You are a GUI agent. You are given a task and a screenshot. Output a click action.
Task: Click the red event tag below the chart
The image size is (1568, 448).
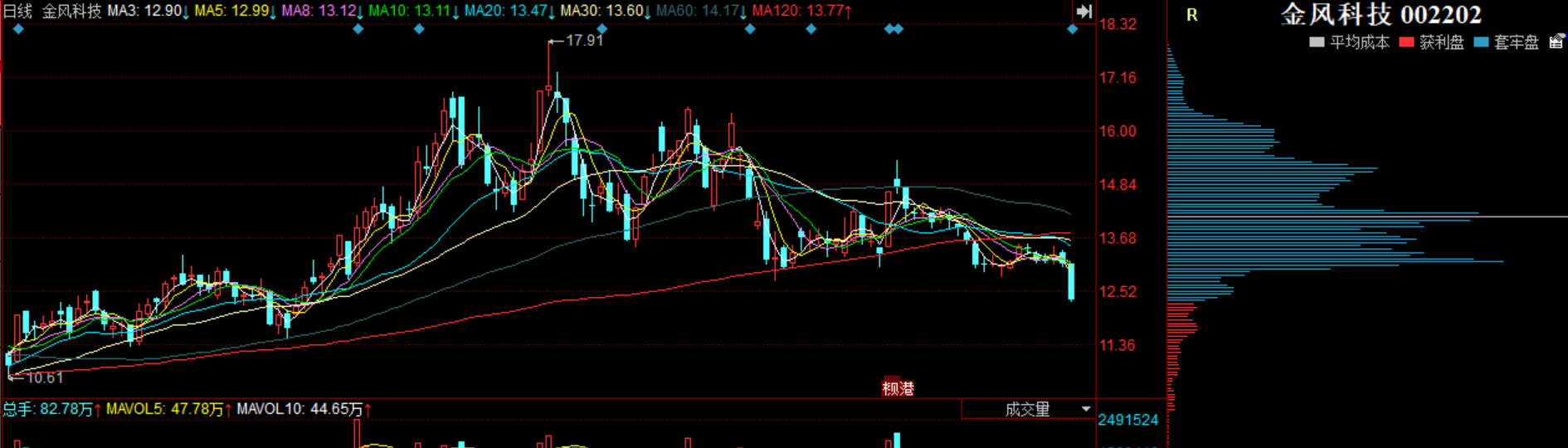pyautogui.click(x=898, y=387)
